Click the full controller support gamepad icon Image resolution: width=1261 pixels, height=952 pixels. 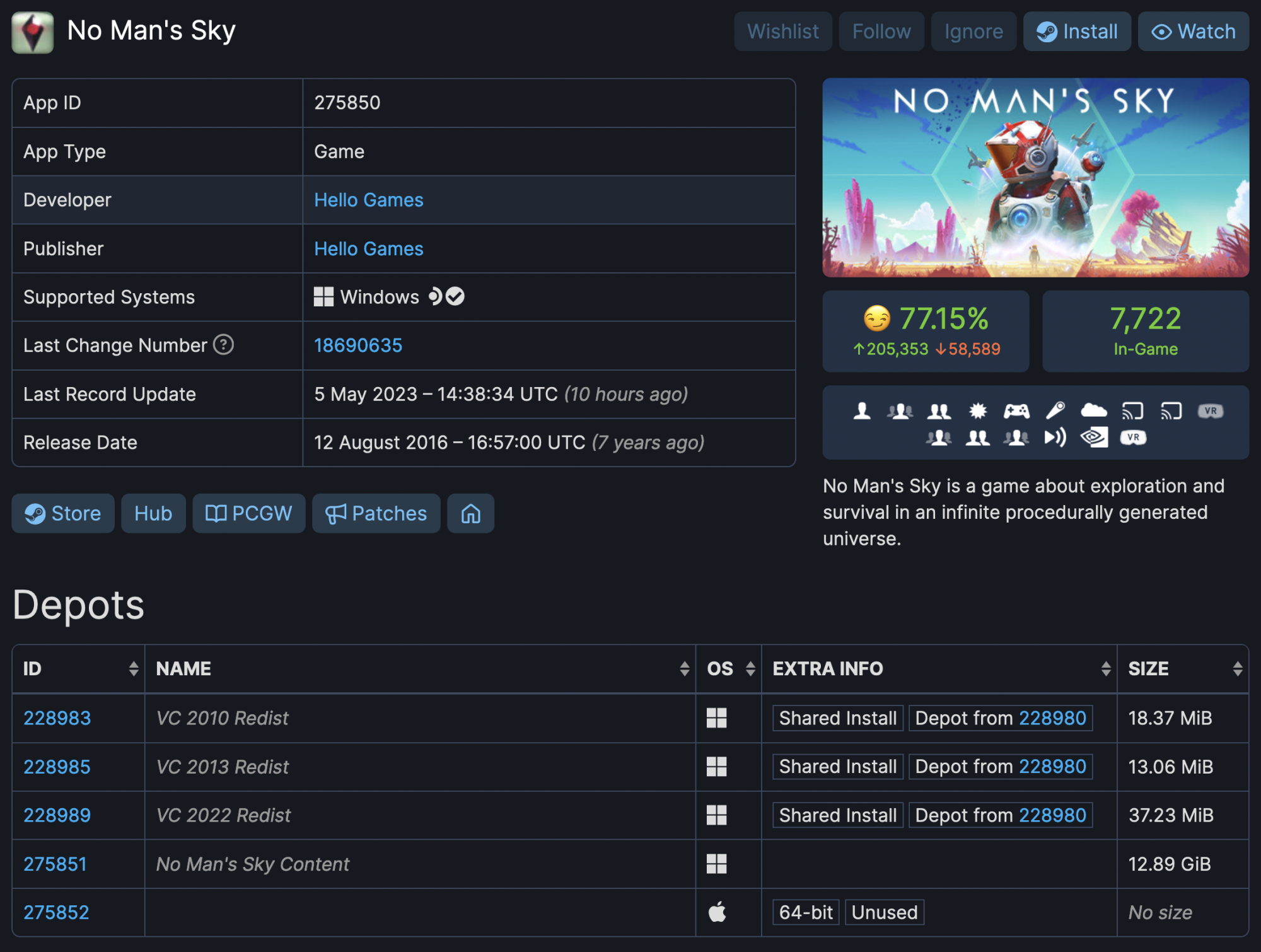(1016, 411)
